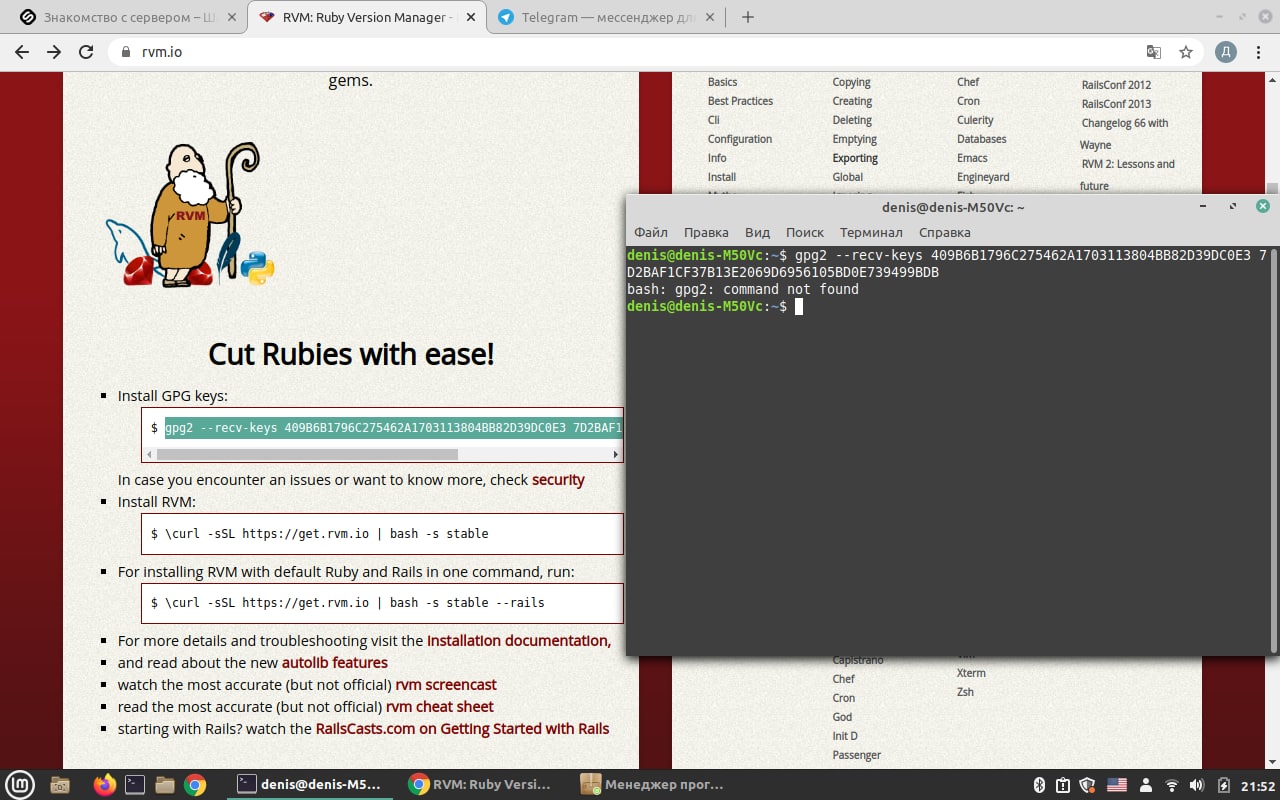Click the gpg2 command code box scrollbar
1280x800 pixels.
pos(306,454)
